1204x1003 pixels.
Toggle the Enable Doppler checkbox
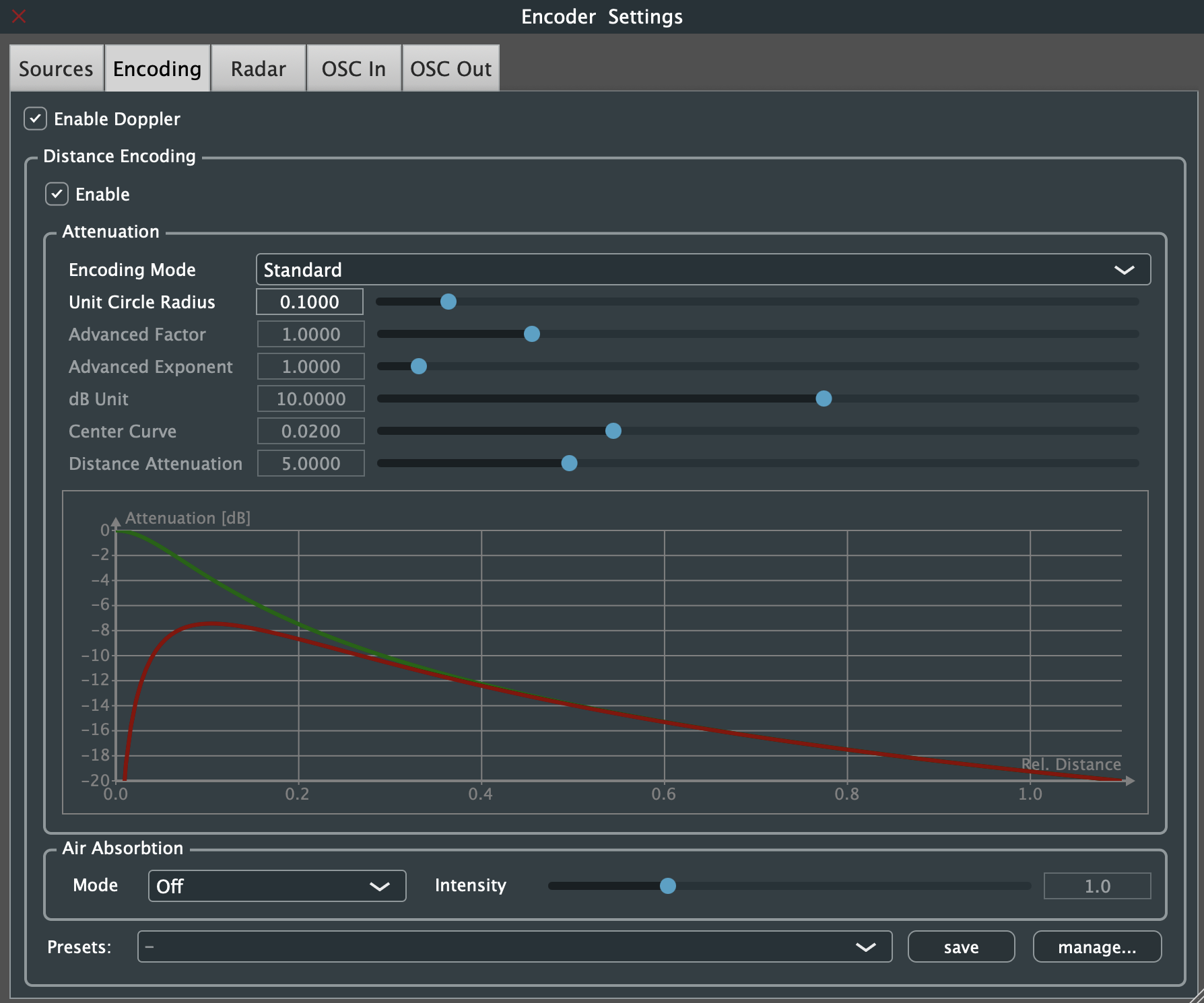coord(35,119)
